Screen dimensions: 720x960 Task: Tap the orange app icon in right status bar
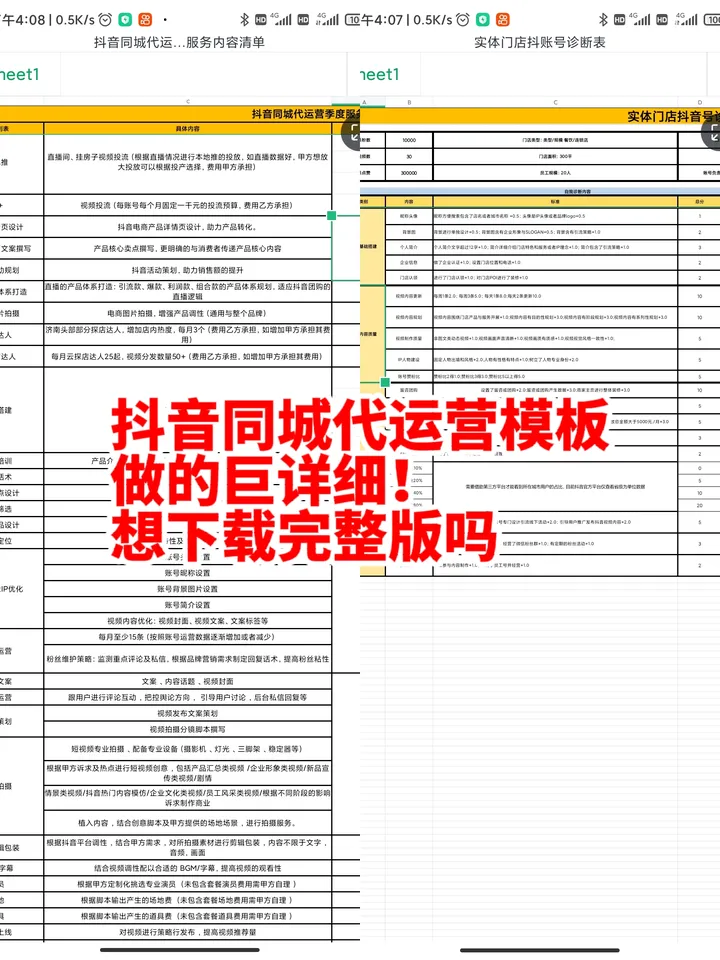pyautogui.click(x=503, y=20)
